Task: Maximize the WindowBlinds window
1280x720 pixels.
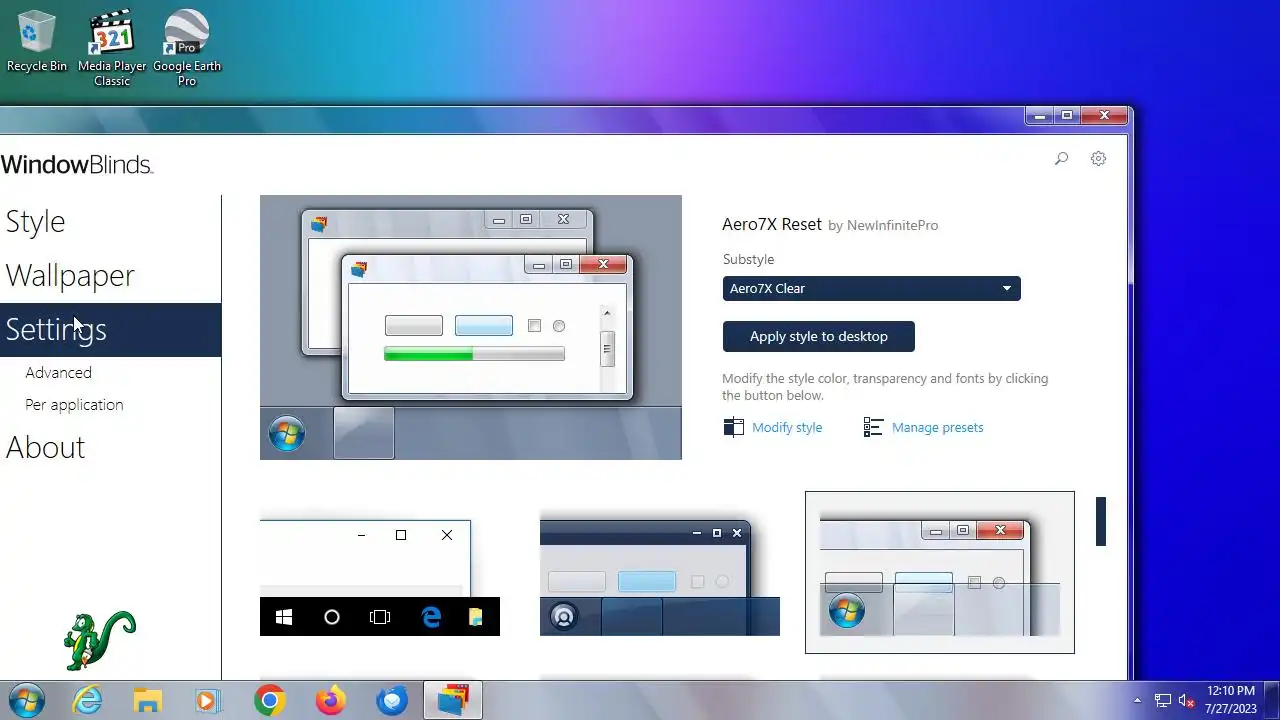Action: coord(1067,116)
